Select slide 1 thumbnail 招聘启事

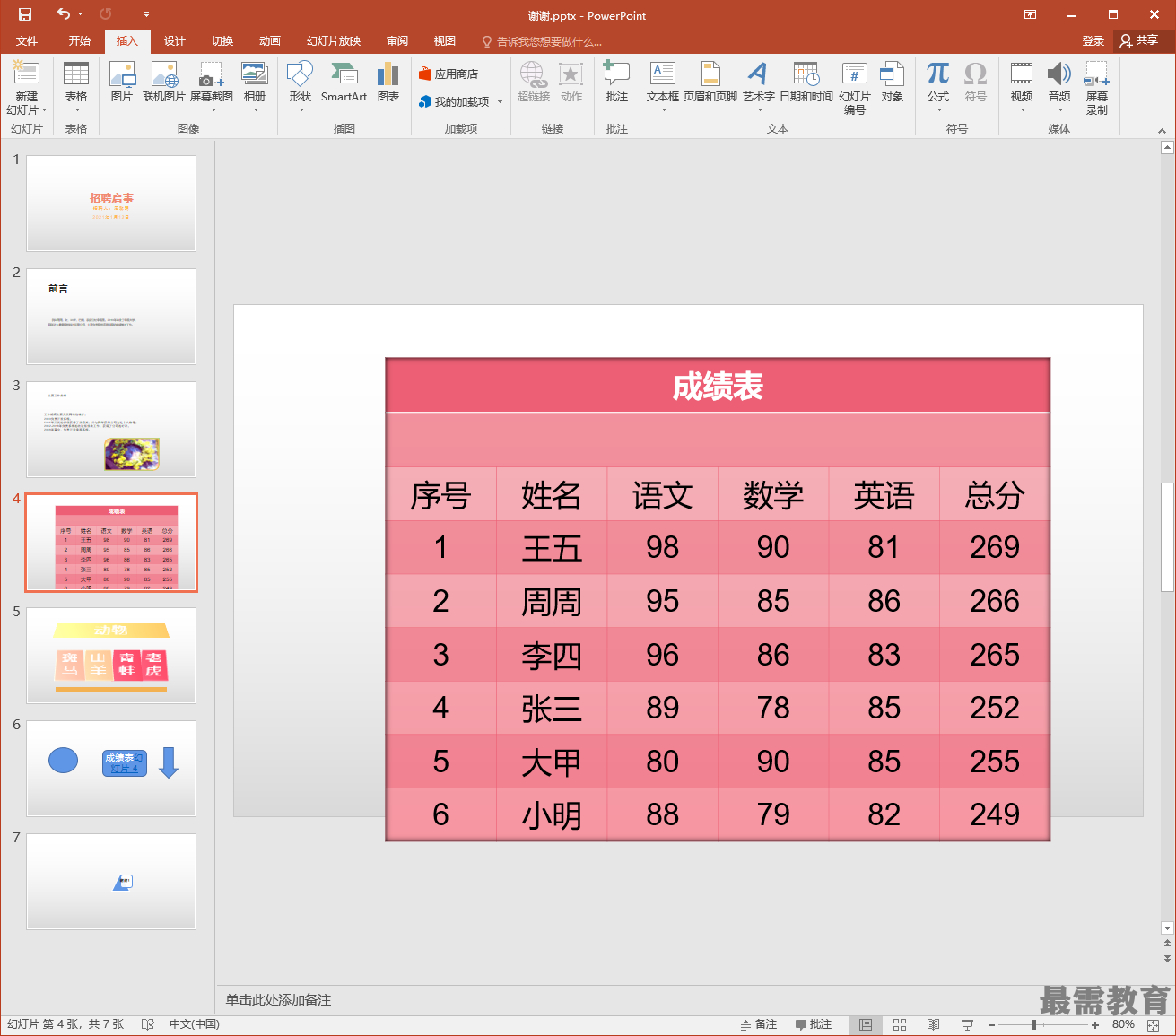coord(111,204)
